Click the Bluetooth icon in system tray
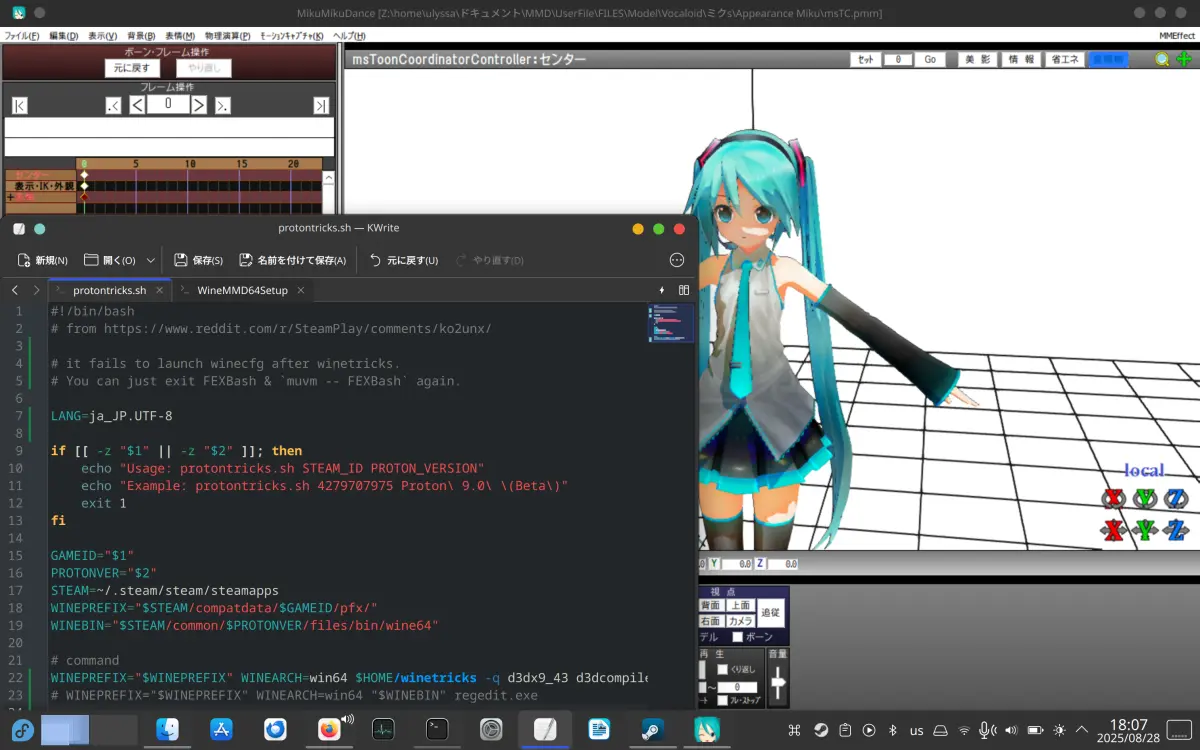The image size is (1200, 750). [x=893, y=730]
